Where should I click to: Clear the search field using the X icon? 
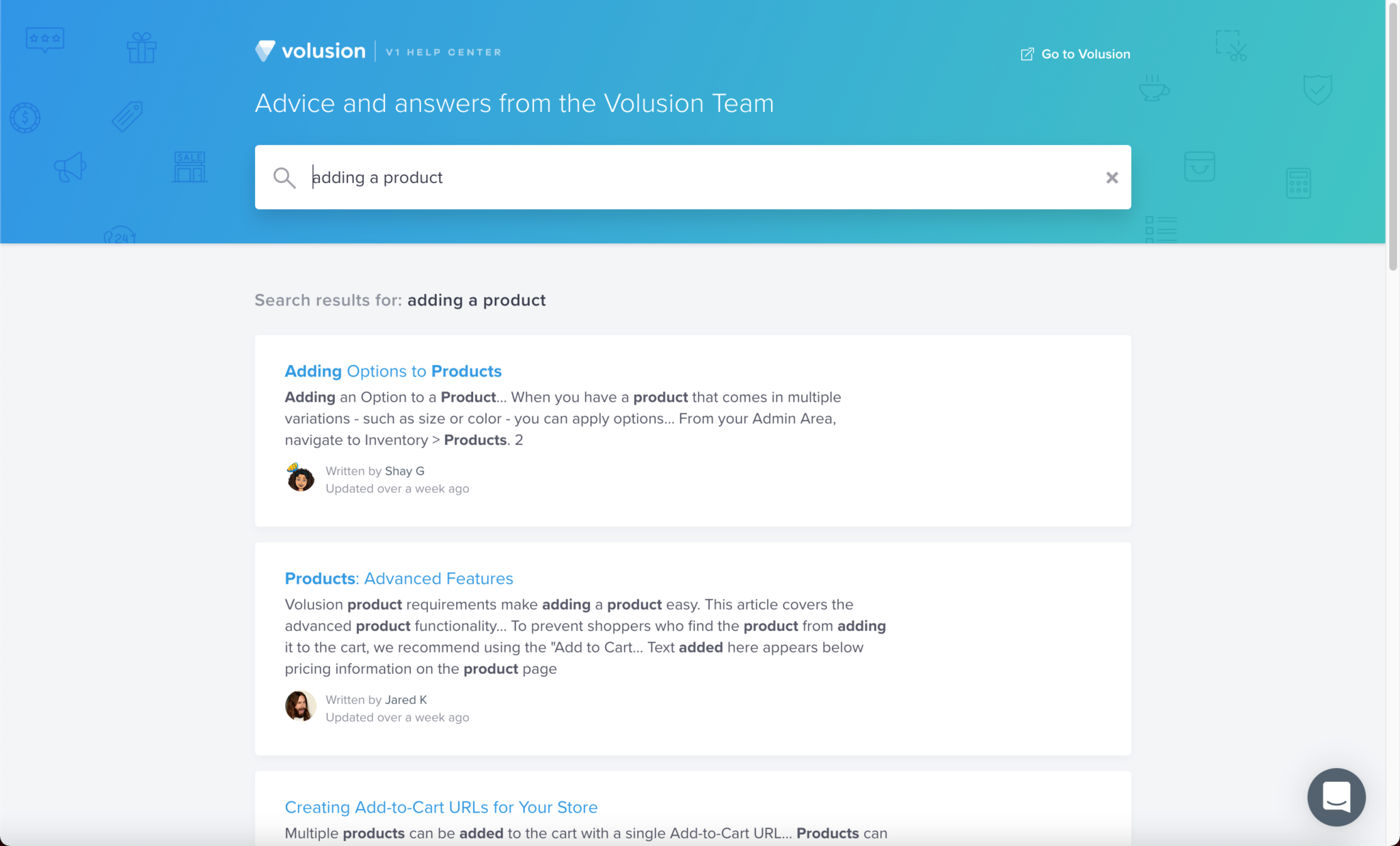(x=1112, y=177)
